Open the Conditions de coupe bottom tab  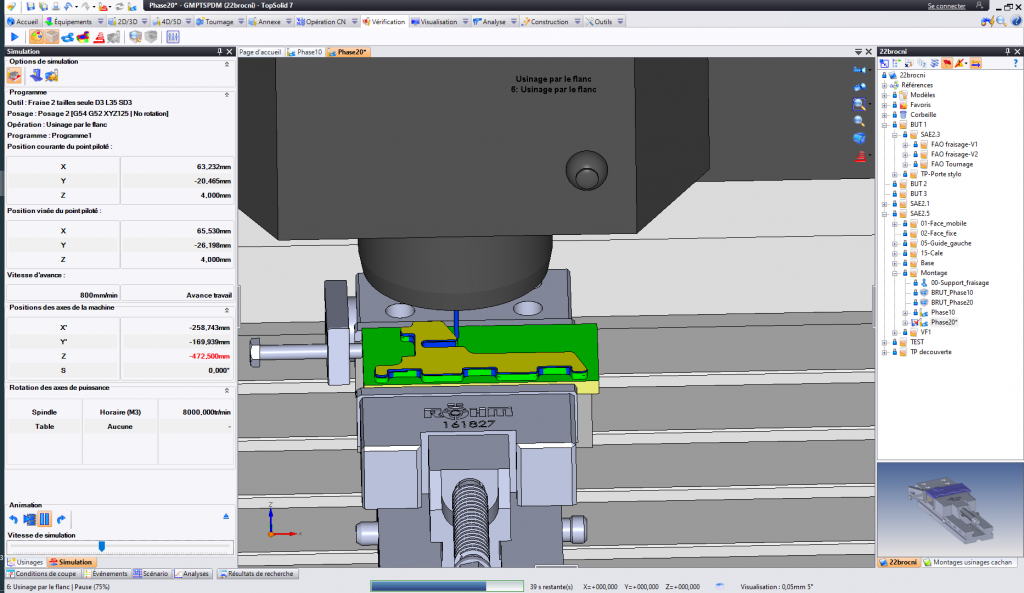coord(42,574)
